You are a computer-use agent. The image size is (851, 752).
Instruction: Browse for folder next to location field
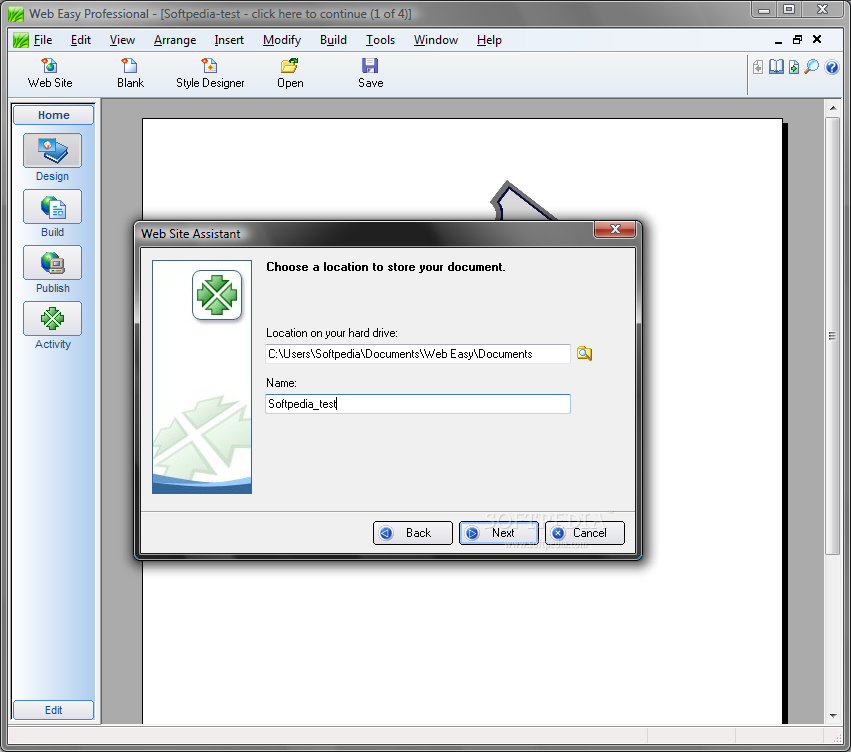pyautogui.click(x=584, y=353)
